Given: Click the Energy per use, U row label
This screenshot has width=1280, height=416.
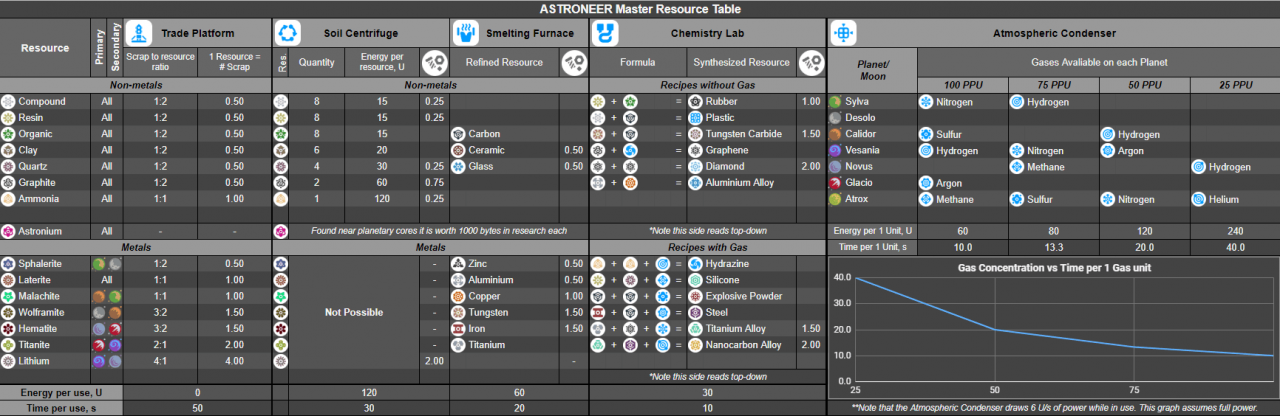Looking at the screenshot, I should pos(45,393).
